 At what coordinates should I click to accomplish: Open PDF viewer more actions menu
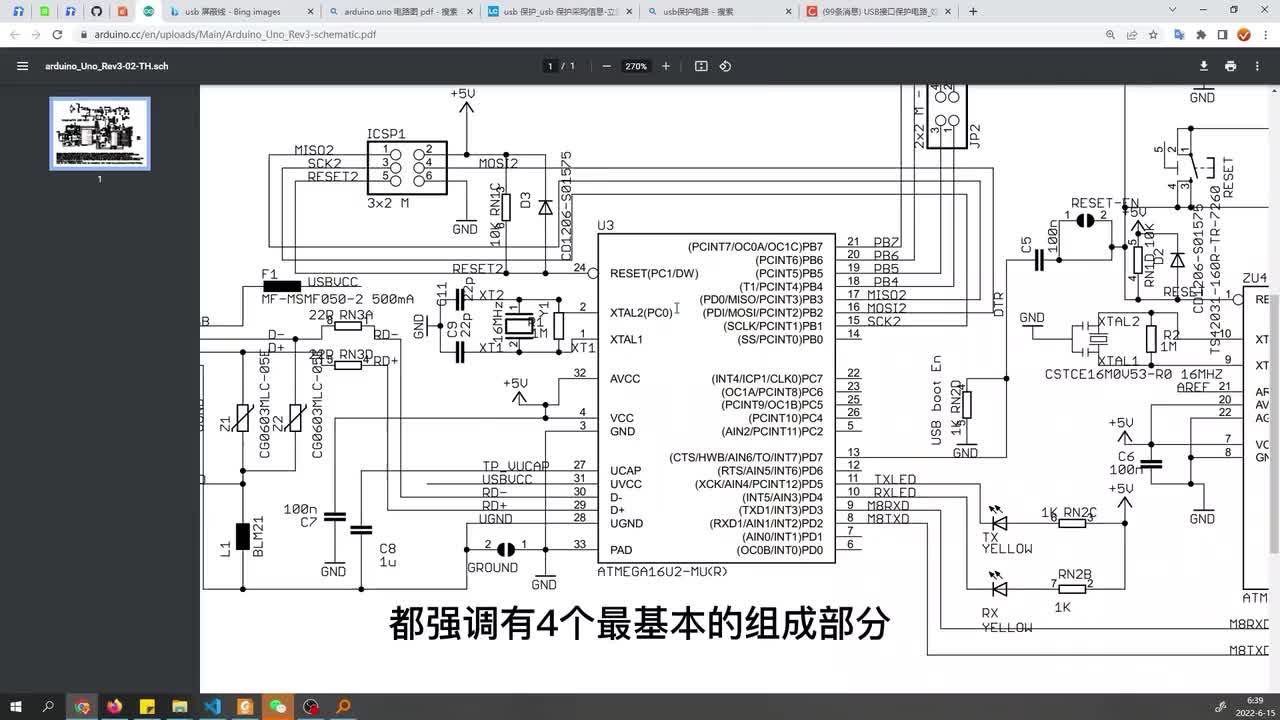(x=1257, y=66)
